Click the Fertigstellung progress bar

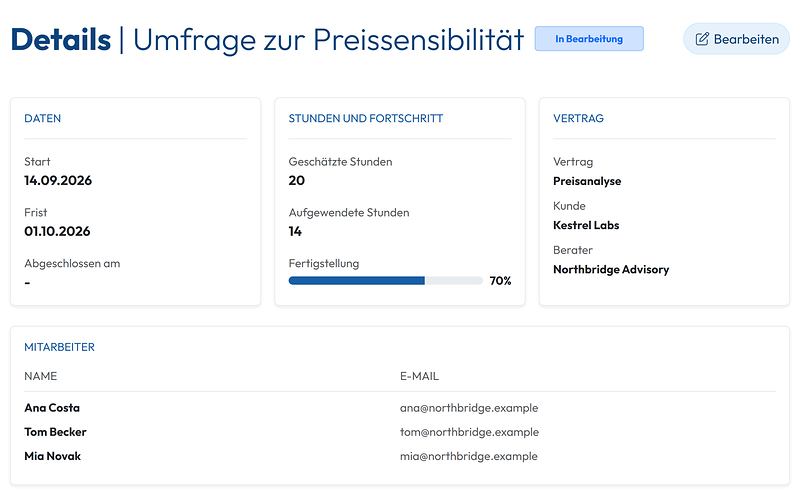[x=385, y=281]
